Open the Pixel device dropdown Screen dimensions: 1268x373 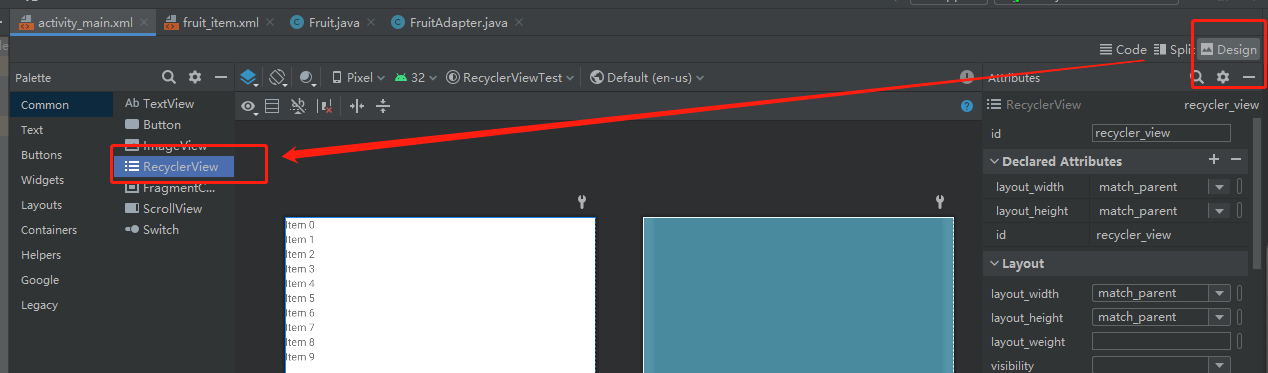[358, 77]
